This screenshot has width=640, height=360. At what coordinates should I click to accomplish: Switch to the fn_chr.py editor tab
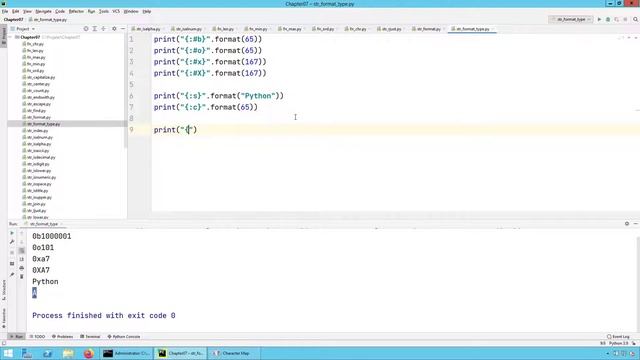coord(358,29)
